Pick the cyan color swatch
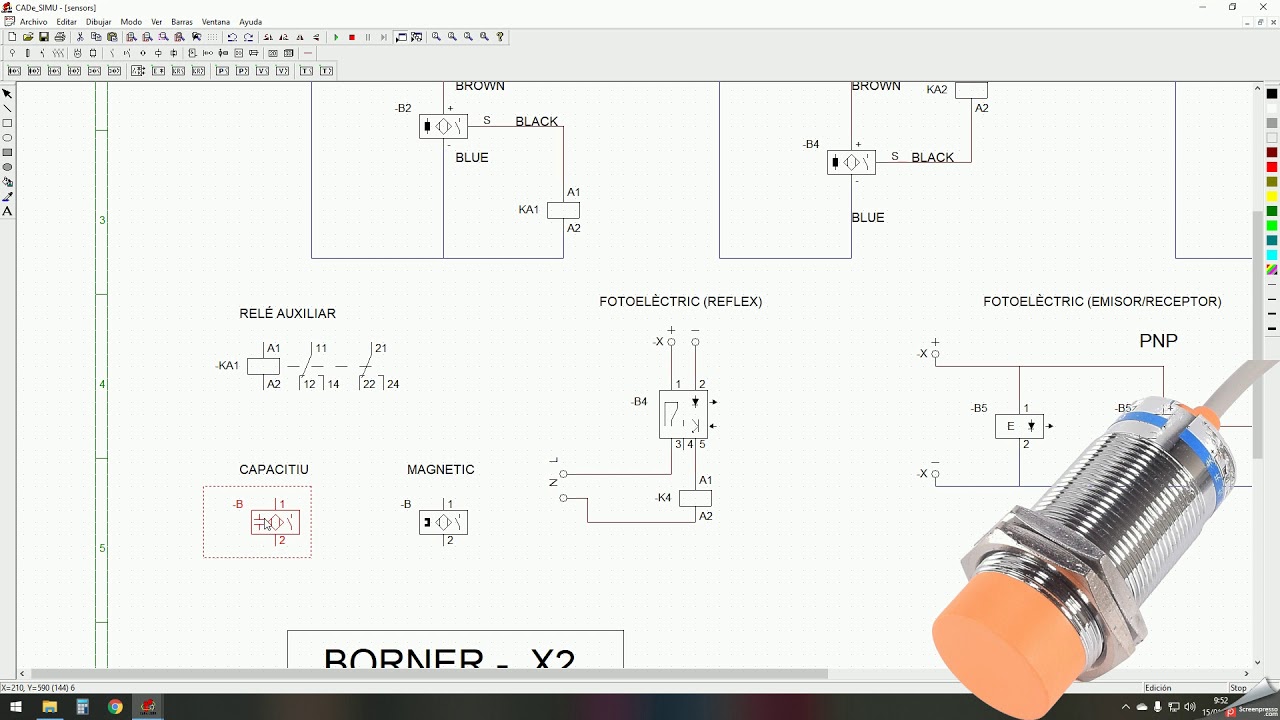 point(1272,255)
